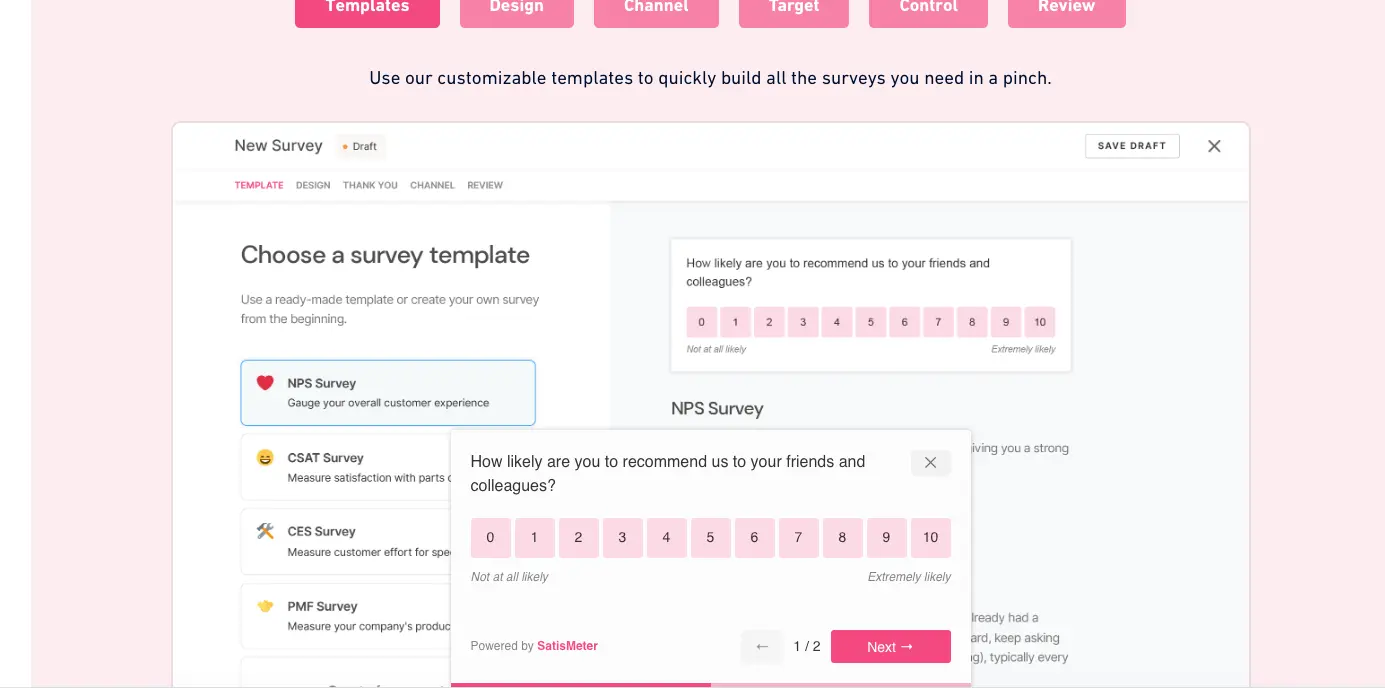Click the tools CES Survey icon
This screenshot has width=1385, height=688.
265,531
